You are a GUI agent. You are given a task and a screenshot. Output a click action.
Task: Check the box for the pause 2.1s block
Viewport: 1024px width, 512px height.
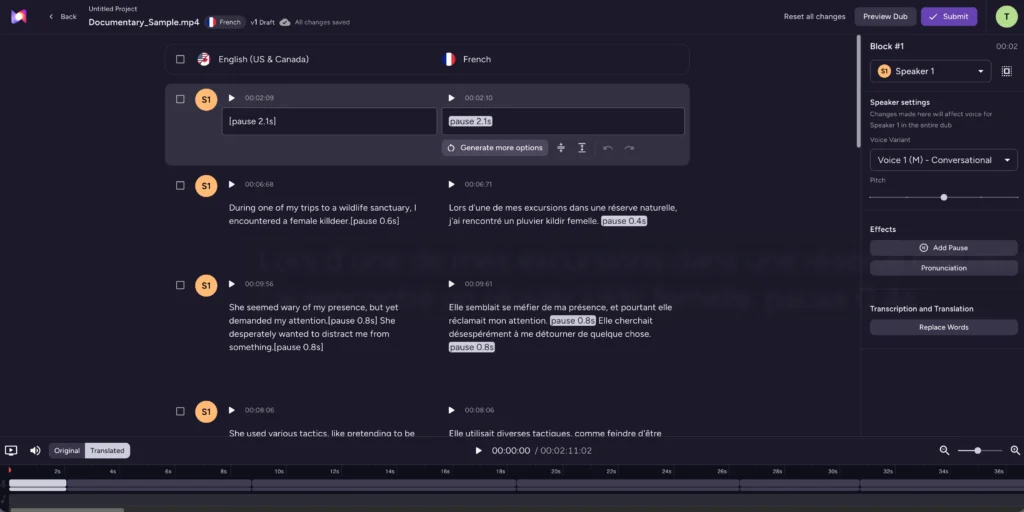[x=180, y=99]
